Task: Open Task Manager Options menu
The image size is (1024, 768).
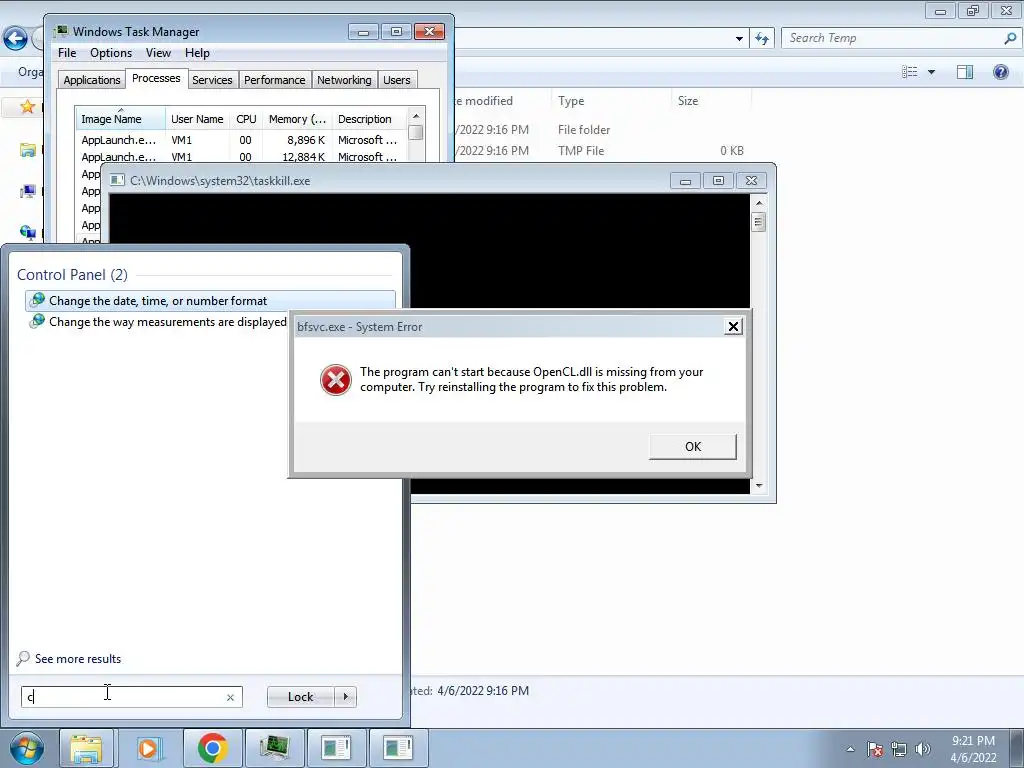Action: pos(111,53)
